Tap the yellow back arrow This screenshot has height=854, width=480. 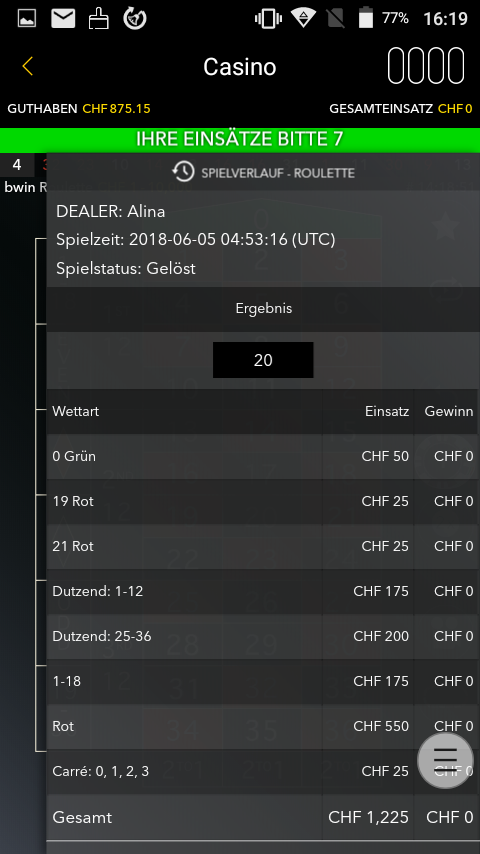(x=28, y=66)
